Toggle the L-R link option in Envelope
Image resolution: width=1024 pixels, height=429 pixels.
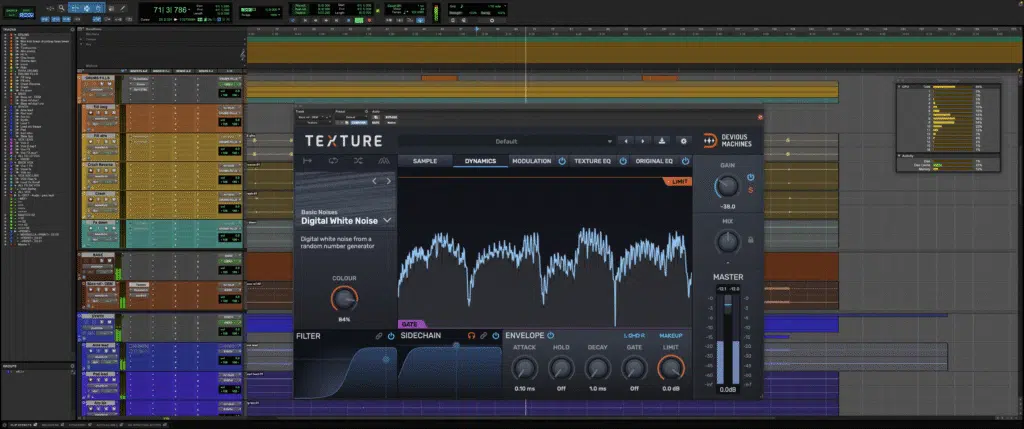634,336
